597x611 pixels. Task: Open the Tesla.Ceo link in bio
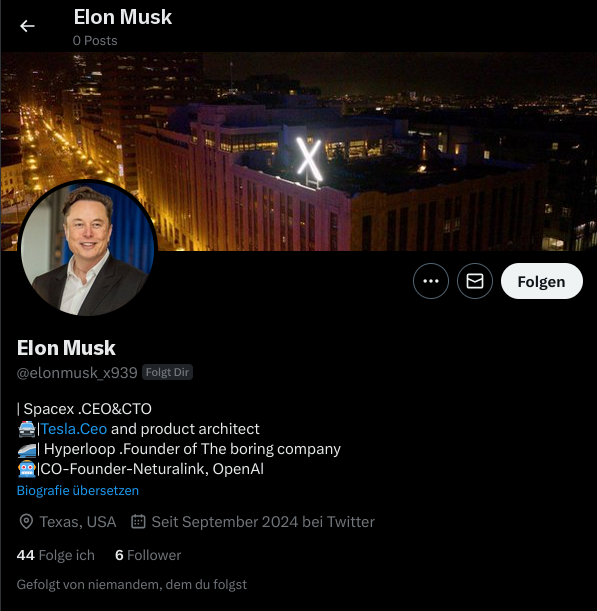74,429
